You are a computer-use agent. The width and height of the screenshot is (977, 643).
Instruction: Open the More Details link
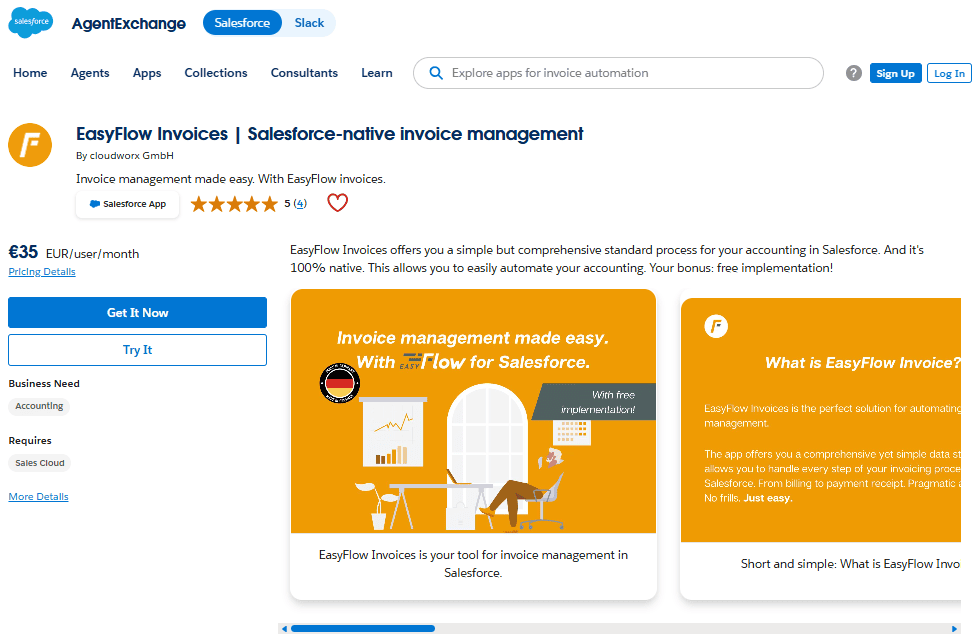click(39, 497)
